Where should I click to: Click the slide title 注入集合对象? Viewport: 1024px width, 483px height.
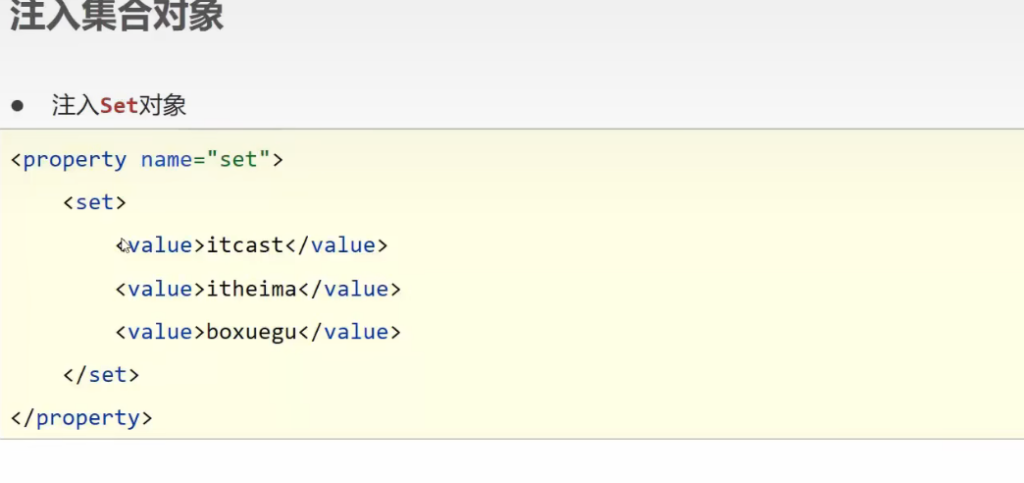116,15
